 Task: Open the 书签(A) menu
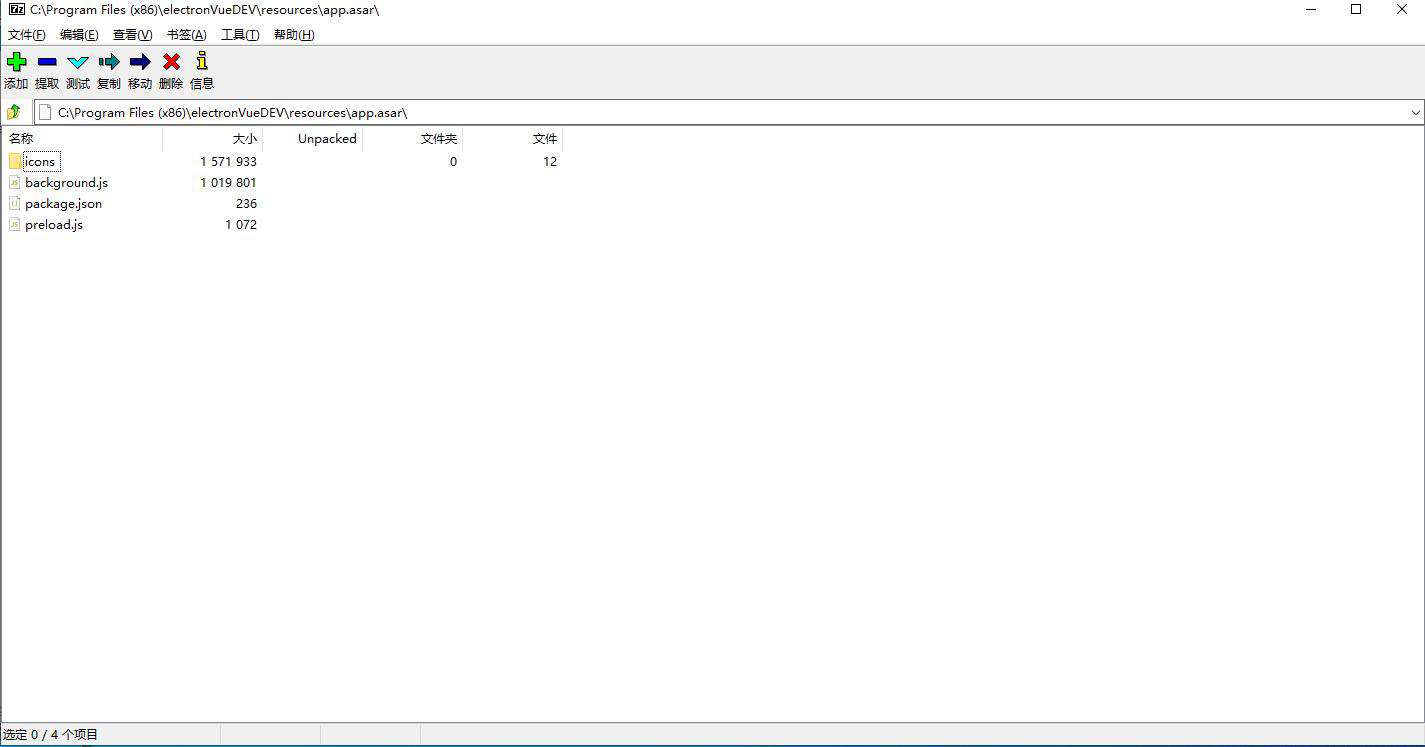[187, 35]
